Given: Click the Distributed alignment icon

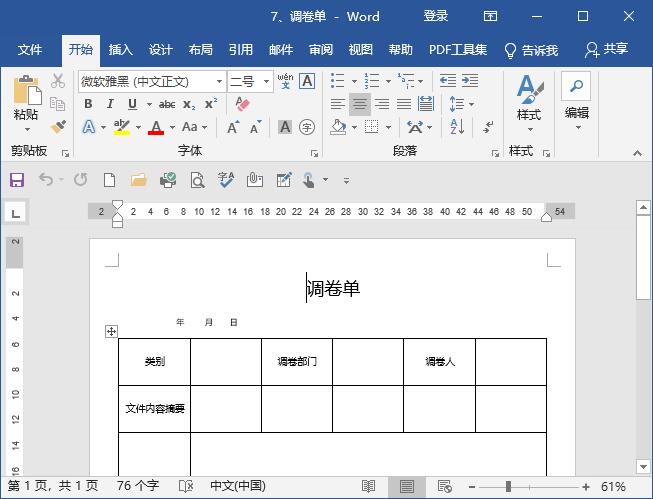Looking at the screenshot, I should pos(426,104).
